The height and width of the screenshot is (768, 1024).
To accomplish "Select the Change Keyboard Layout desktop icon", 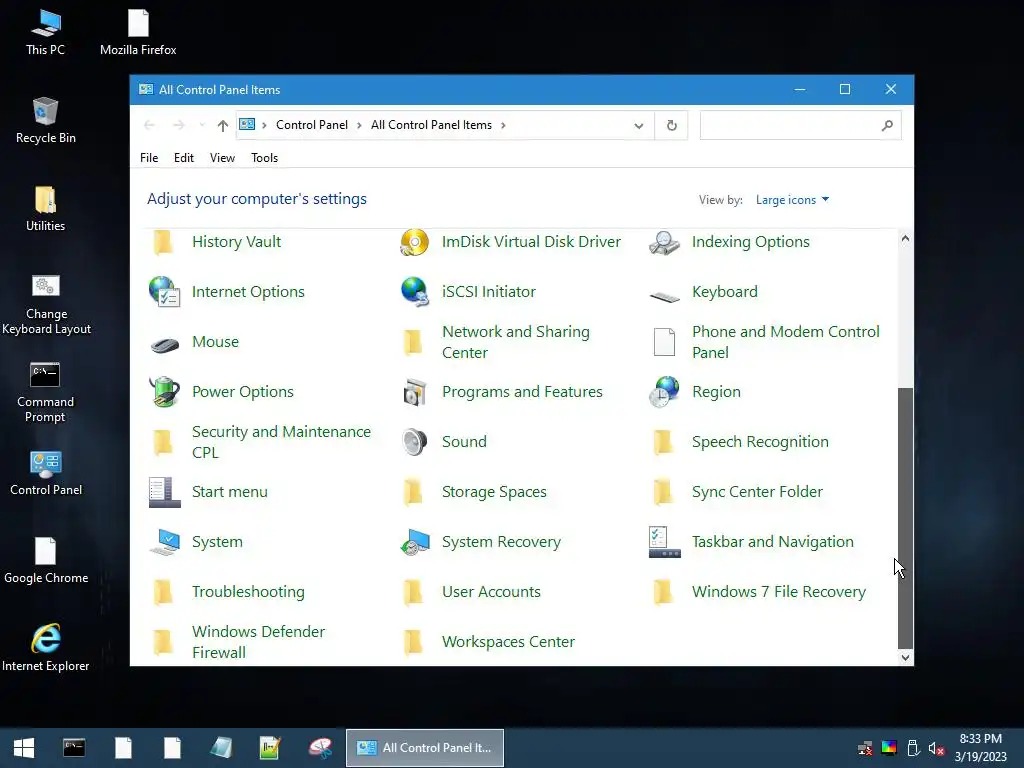I will pyautogui.click(x=46, y=304).
